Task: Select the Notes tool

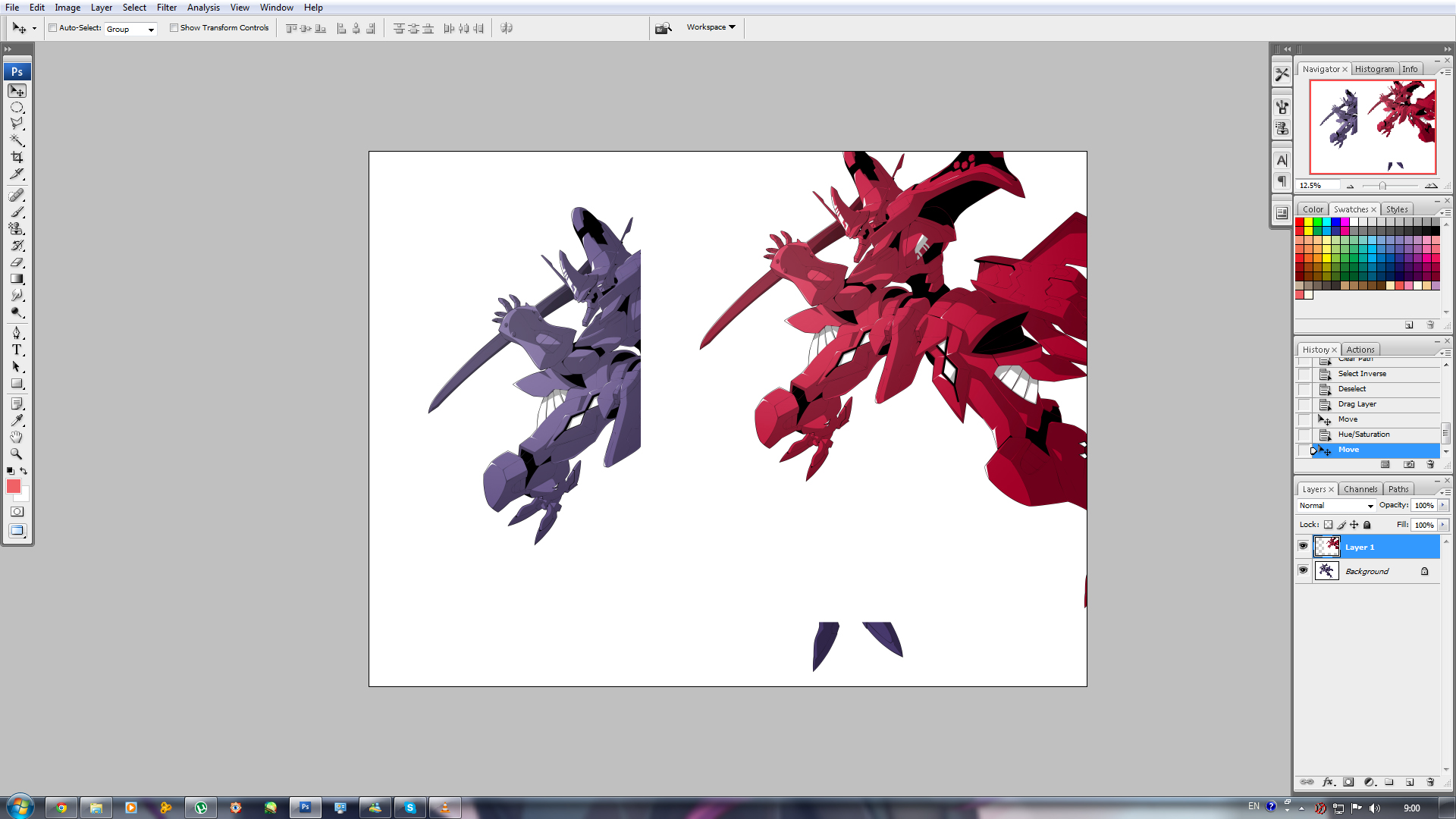Action: tap(17, 404)
